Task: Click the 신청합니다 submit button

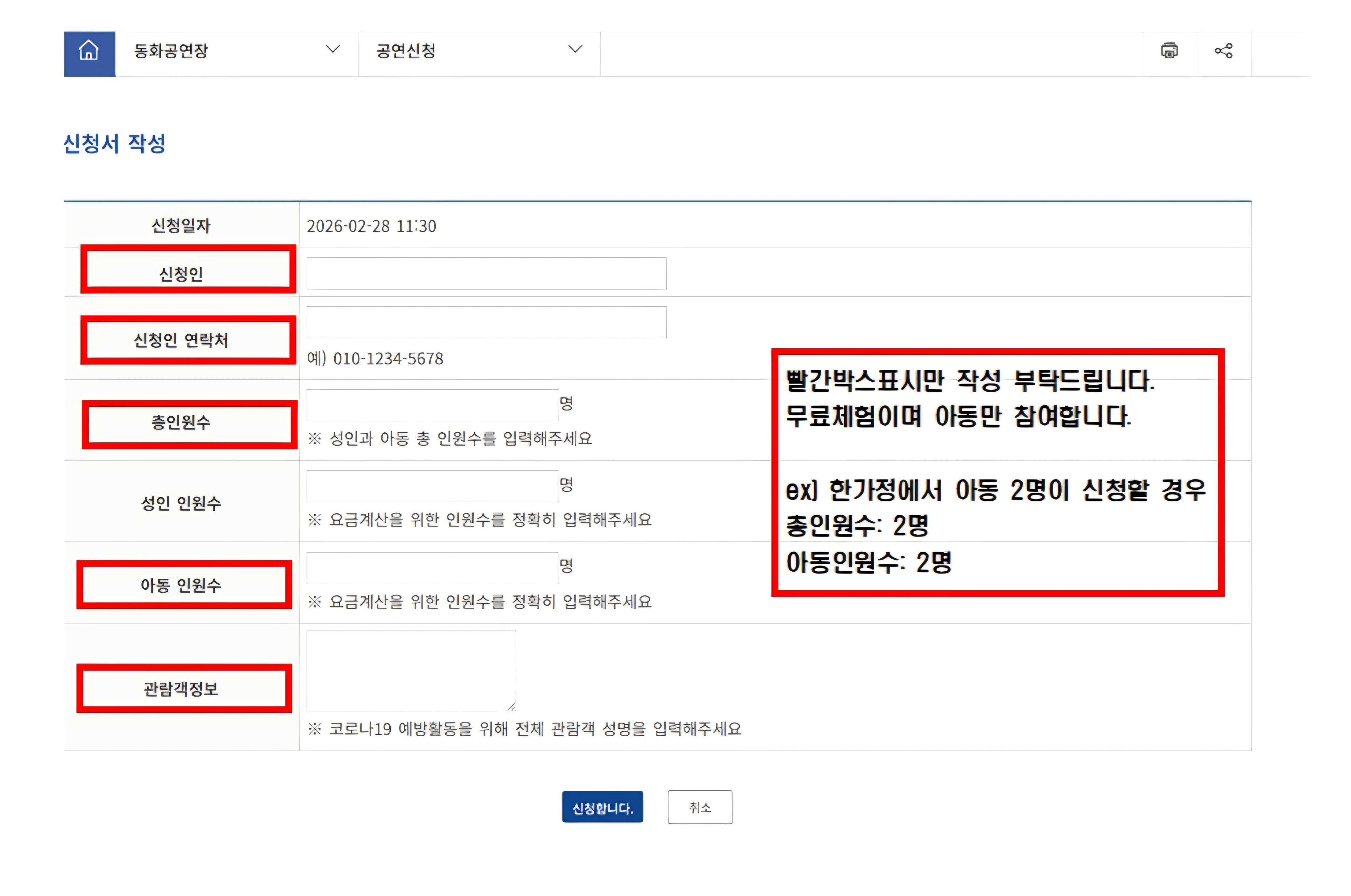Action: click(x=602, y=807)
